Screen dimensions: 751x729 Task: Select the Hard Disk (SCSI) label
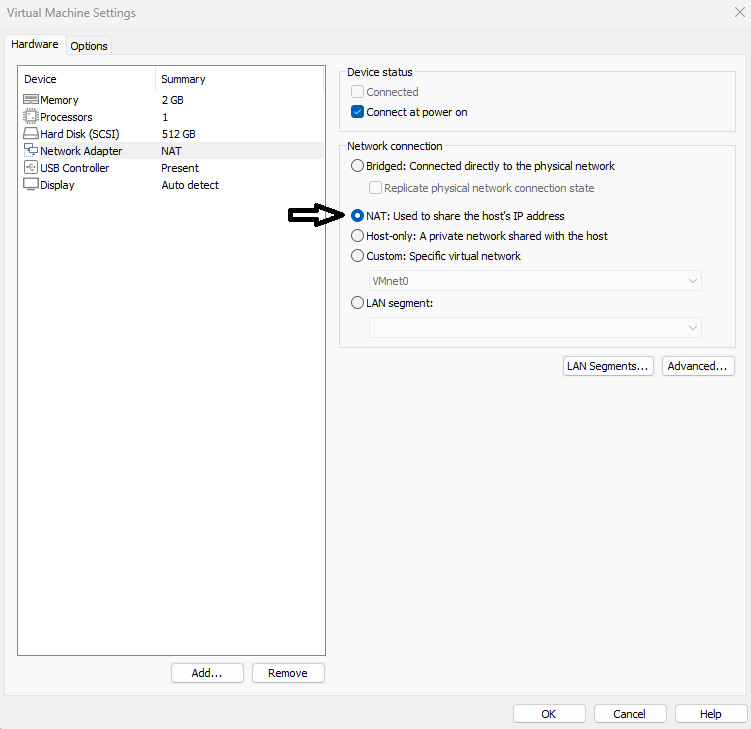[x=80, y=134]
